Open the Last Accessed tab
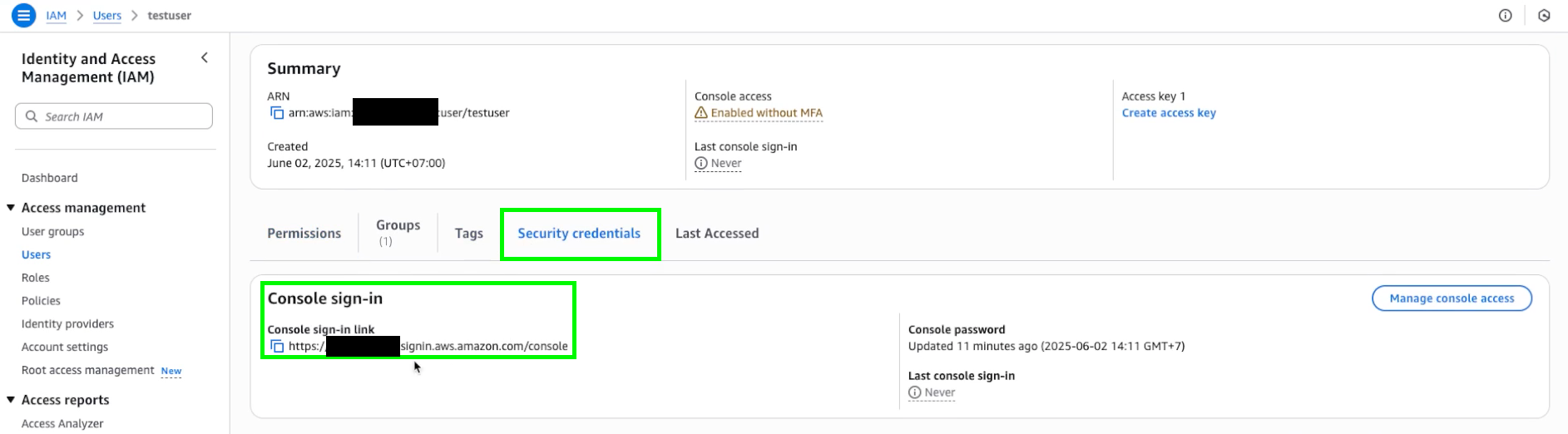1568x434 pixels. (717, 234)
